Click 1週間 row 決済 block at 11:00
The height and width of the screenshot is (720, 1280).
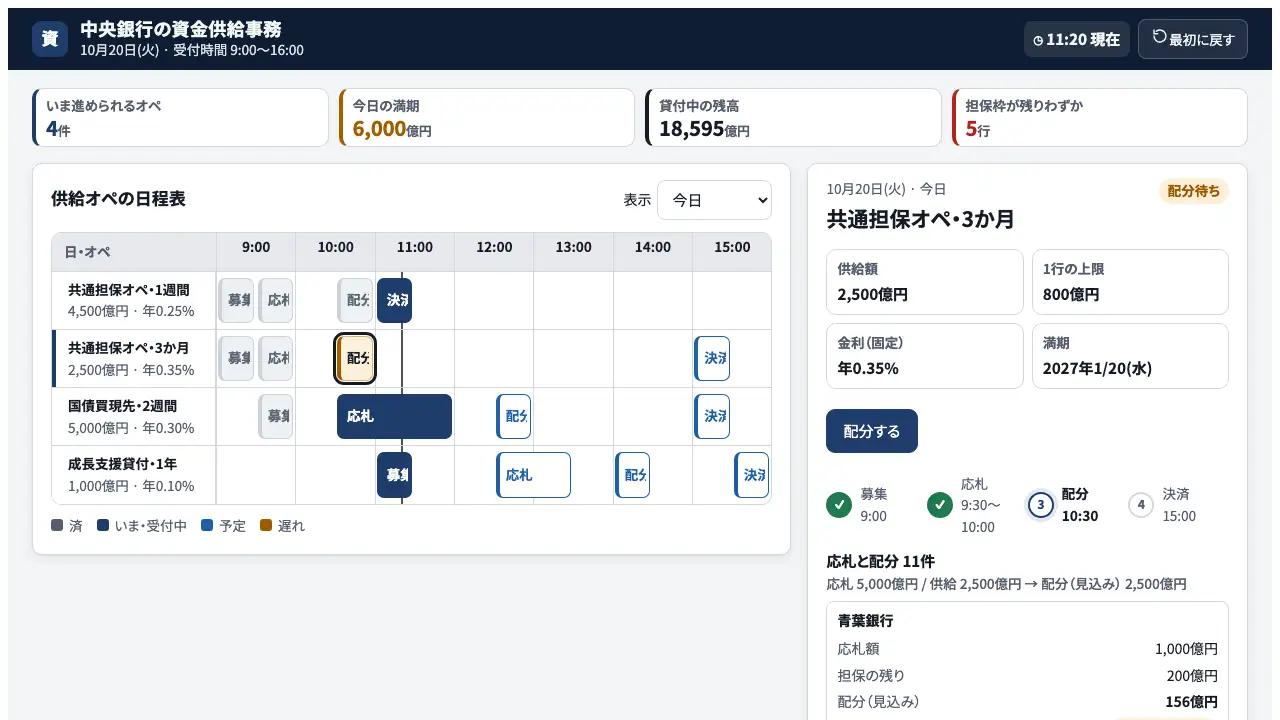click(x=394, y=300)
